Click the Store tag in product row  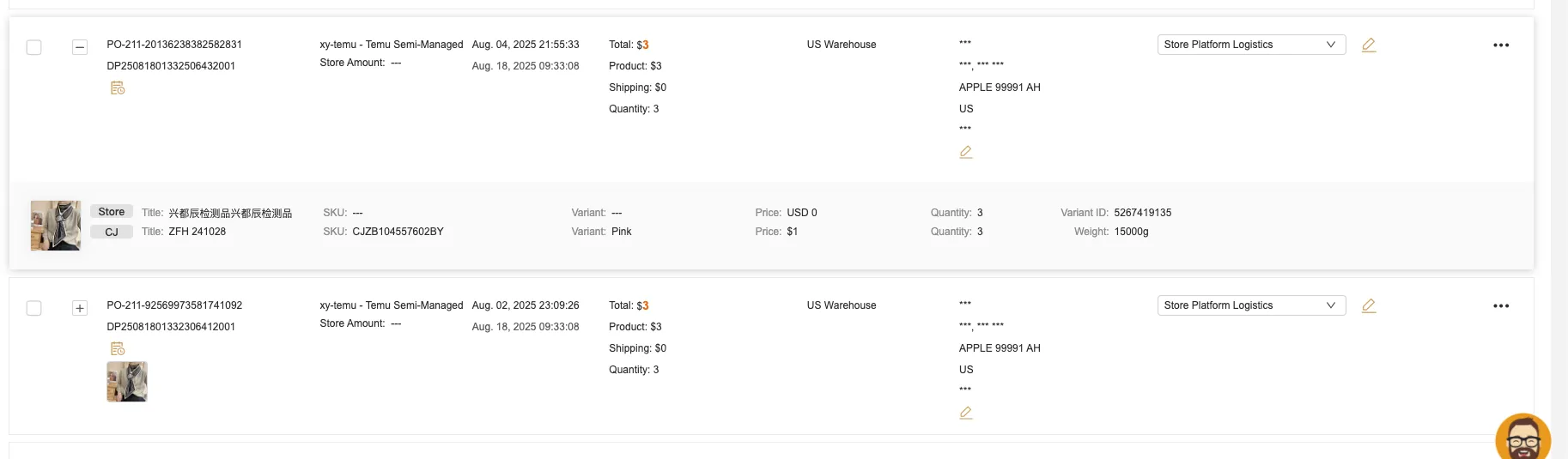click(x=112, y=212)
